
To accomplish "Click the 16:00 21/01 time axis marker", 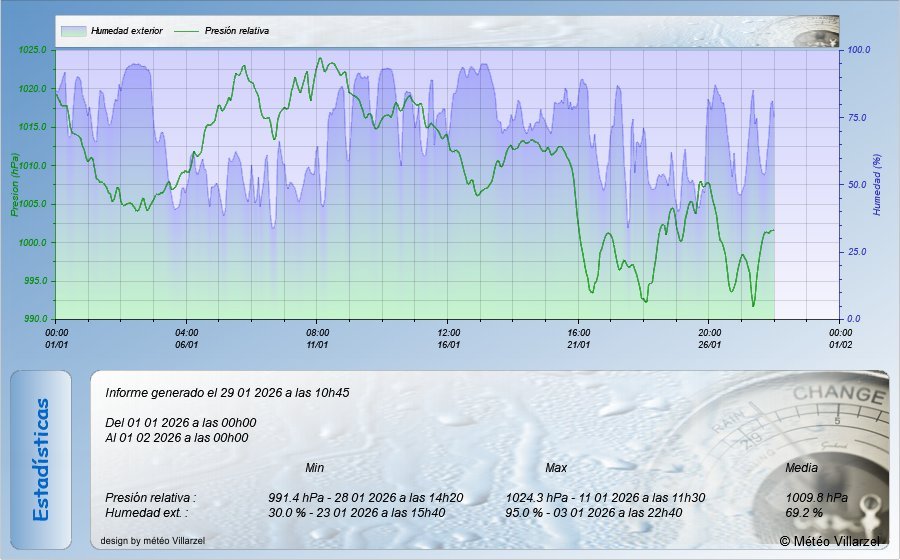I will tap(579, 338).
